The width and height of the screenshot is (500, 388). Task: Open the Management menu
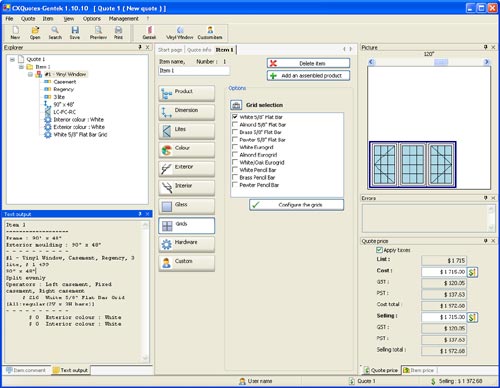(x=124, y=19)
